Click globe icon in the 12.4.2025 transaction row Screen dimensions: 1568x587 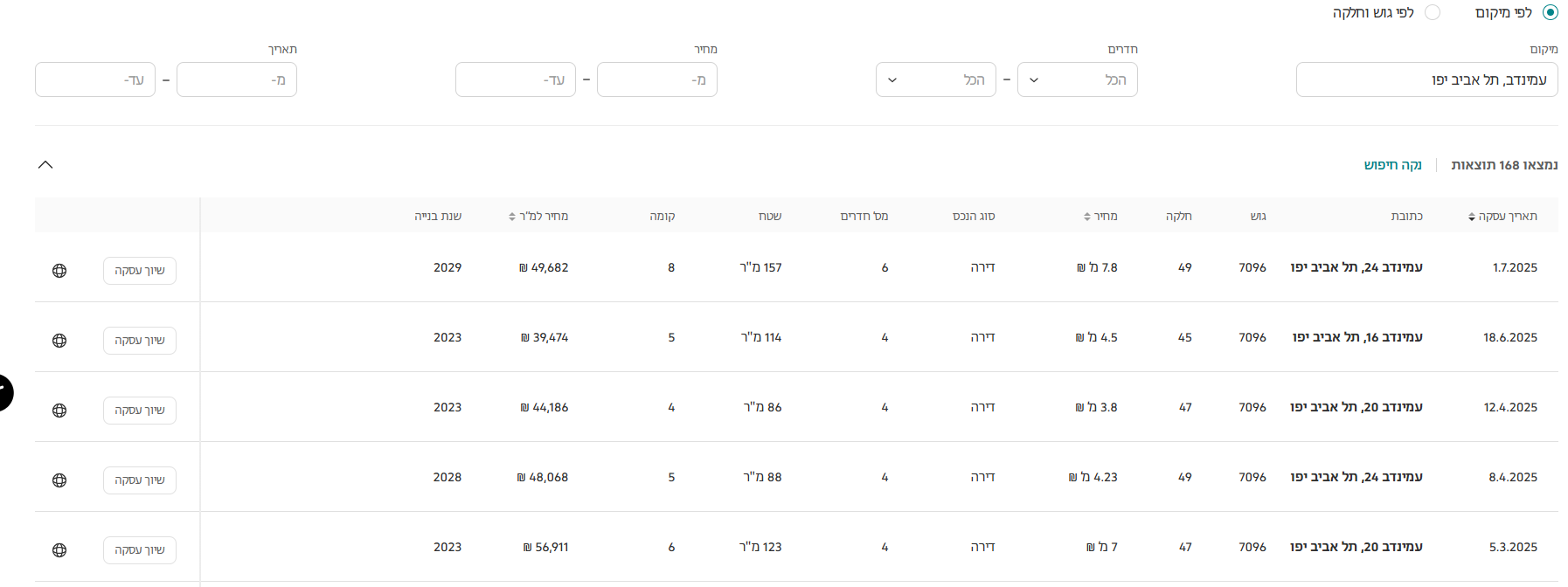pyautogui.click(x=59, y=411)
